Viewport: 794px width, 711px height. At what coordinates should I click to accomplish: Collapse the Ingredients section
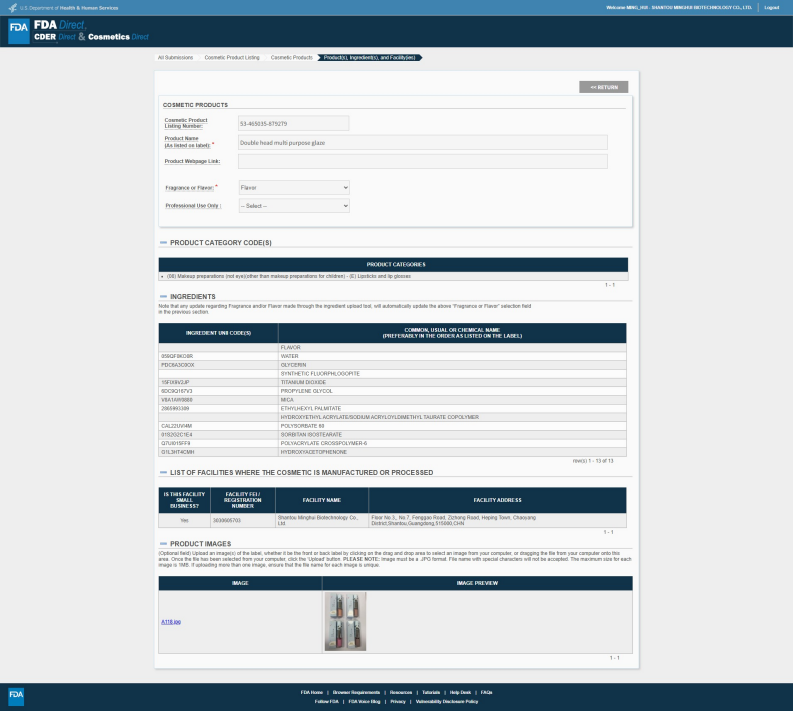(x=163, y=297)
